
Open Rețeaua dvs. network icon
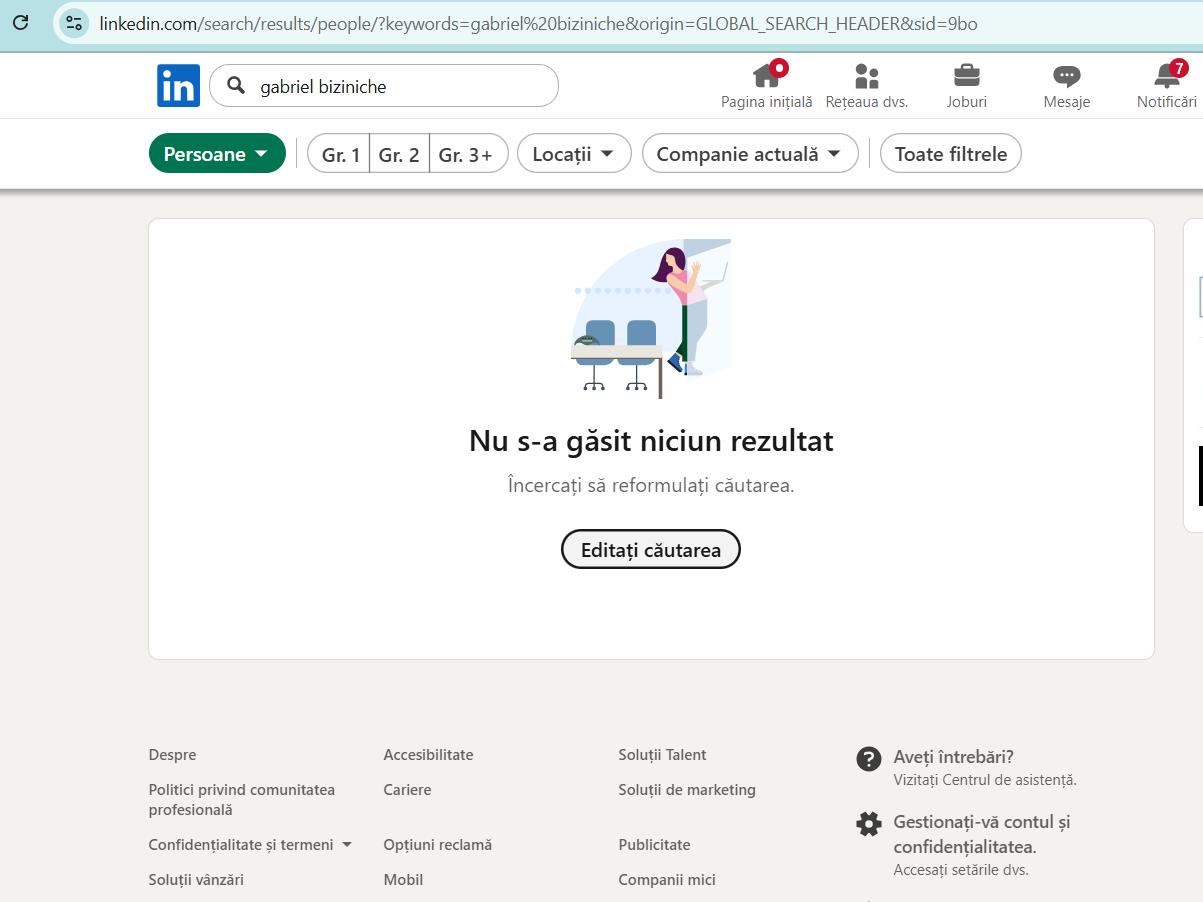(866, 76)
